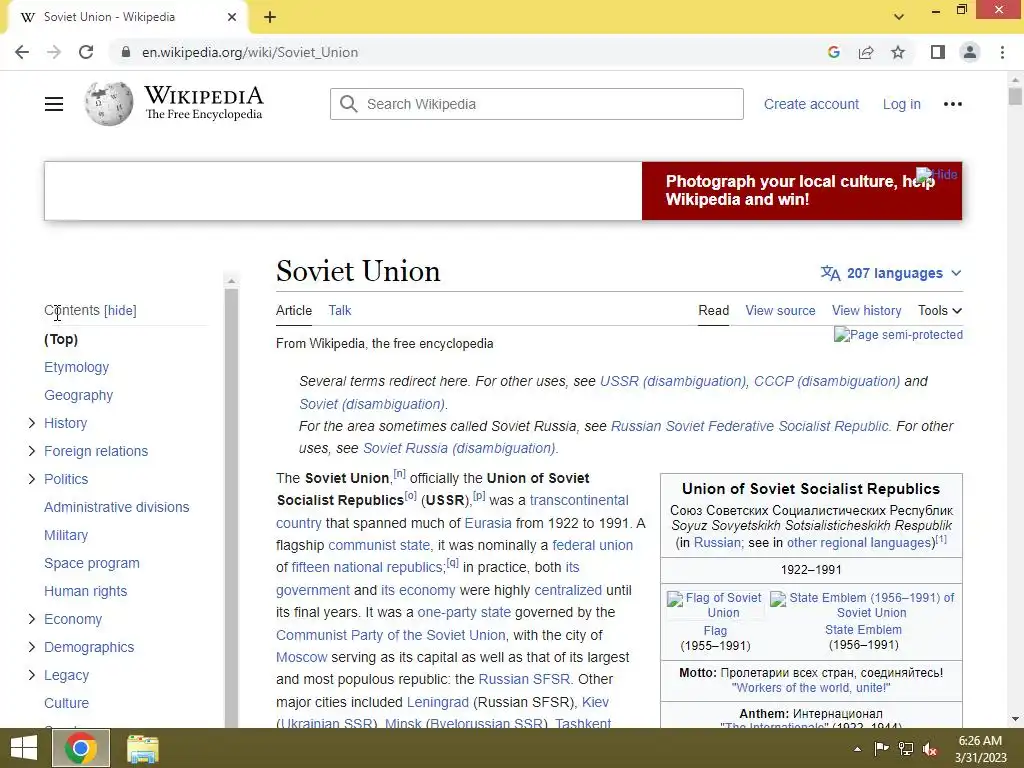Follow the Eurasia link
Screen dimensions: 1024x768
[x=488, y=523]
